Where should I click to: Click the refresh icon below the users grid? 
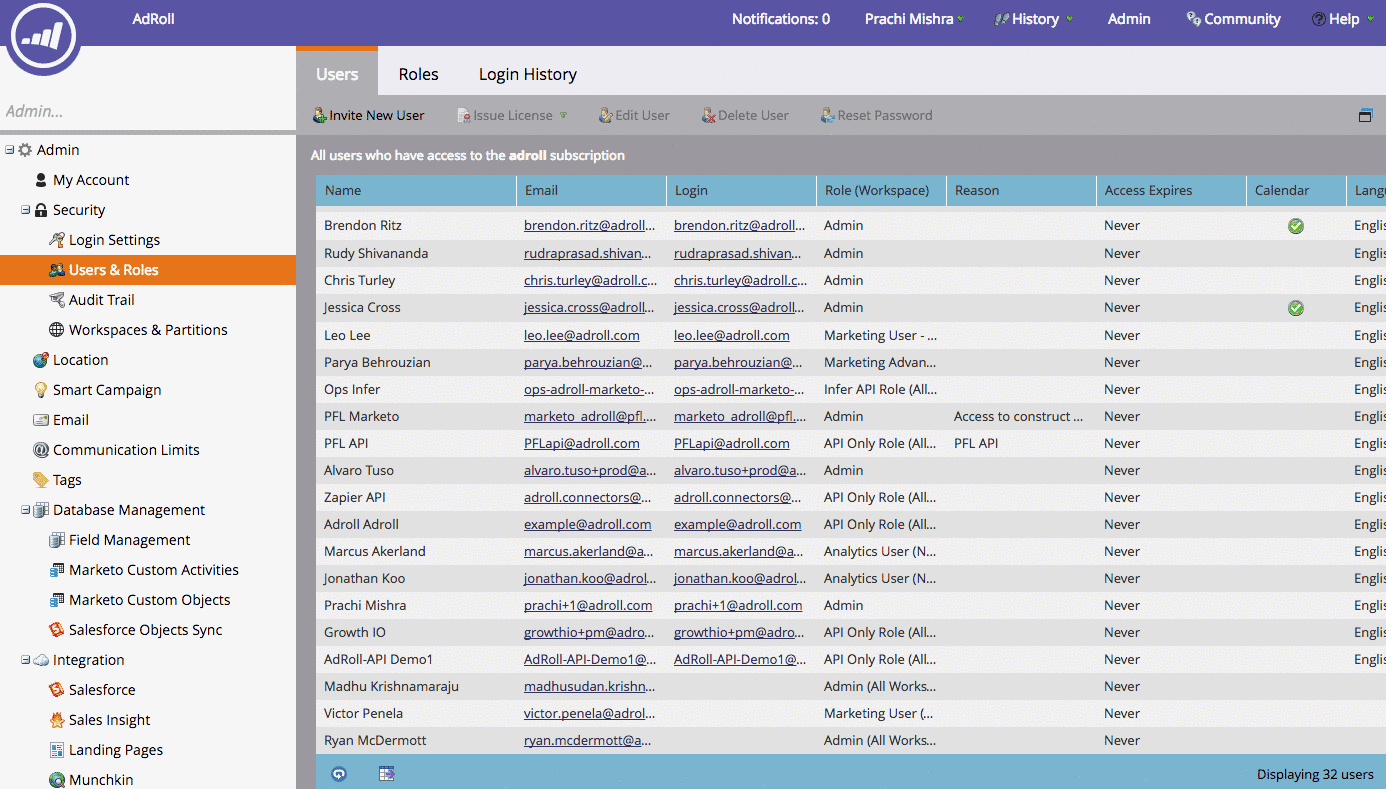(x=339, y=773)
